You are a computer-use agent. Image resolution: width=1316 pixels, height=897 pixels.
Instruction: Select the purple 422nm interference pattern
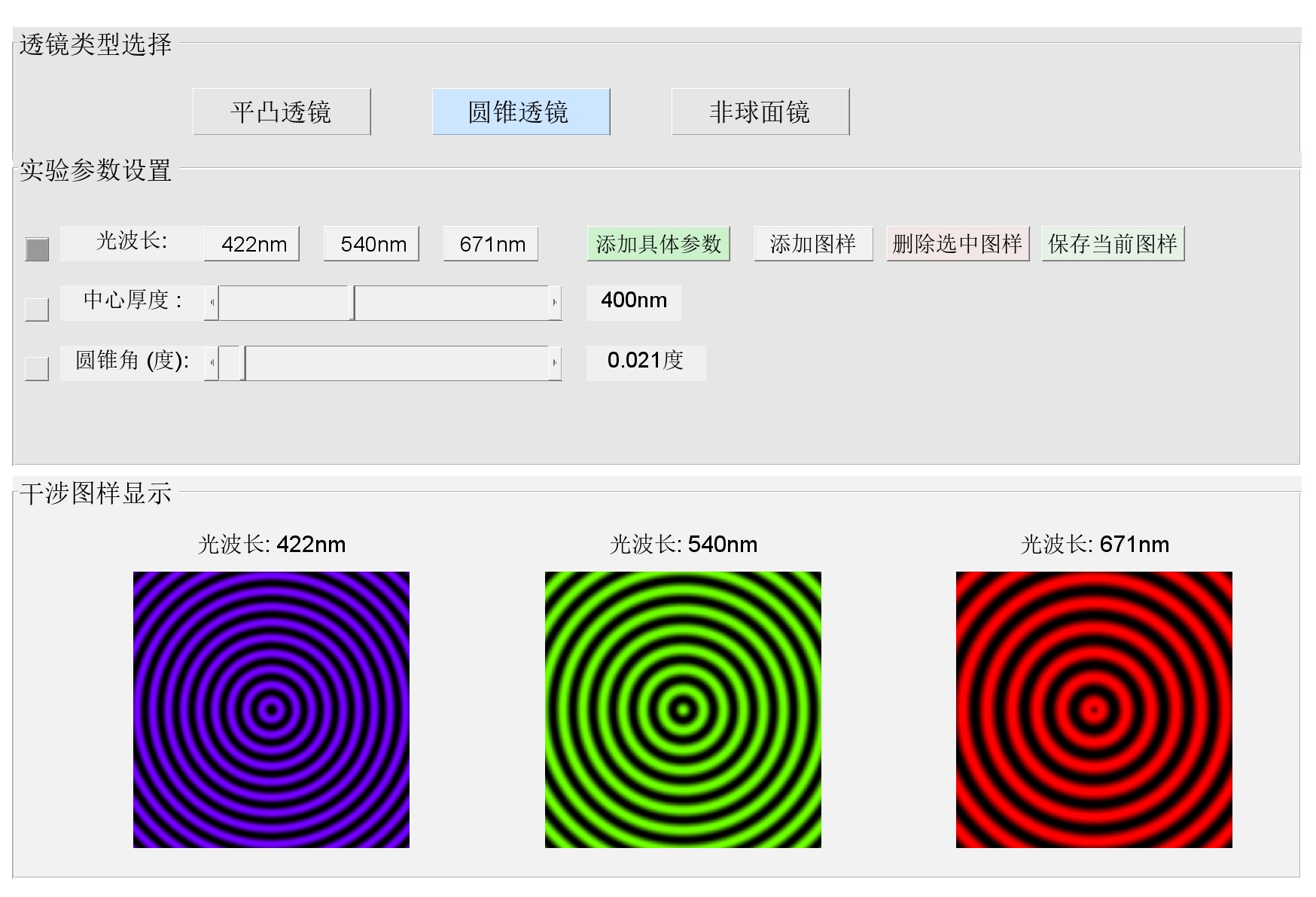pos(271,709)
